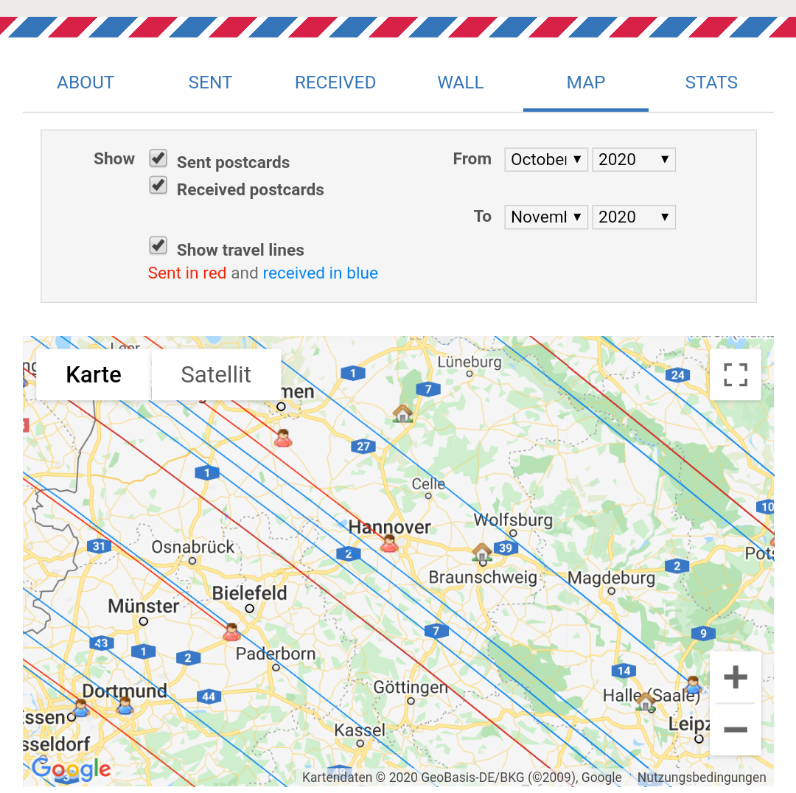The image size is (796, 793).
Task: Click highway 44 shield near Dortmund
Action: coord(209,696)
